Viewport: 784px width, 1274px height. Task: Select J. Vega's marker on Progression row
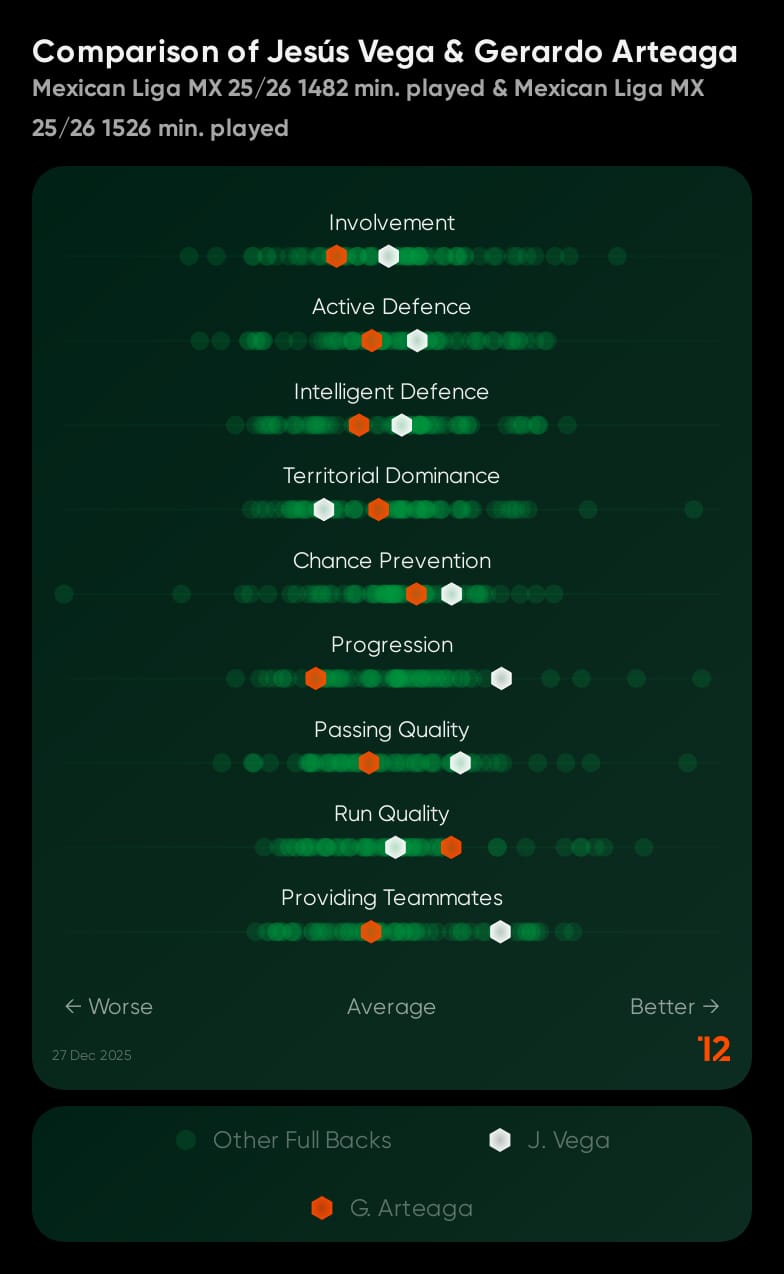coord(501,678)
